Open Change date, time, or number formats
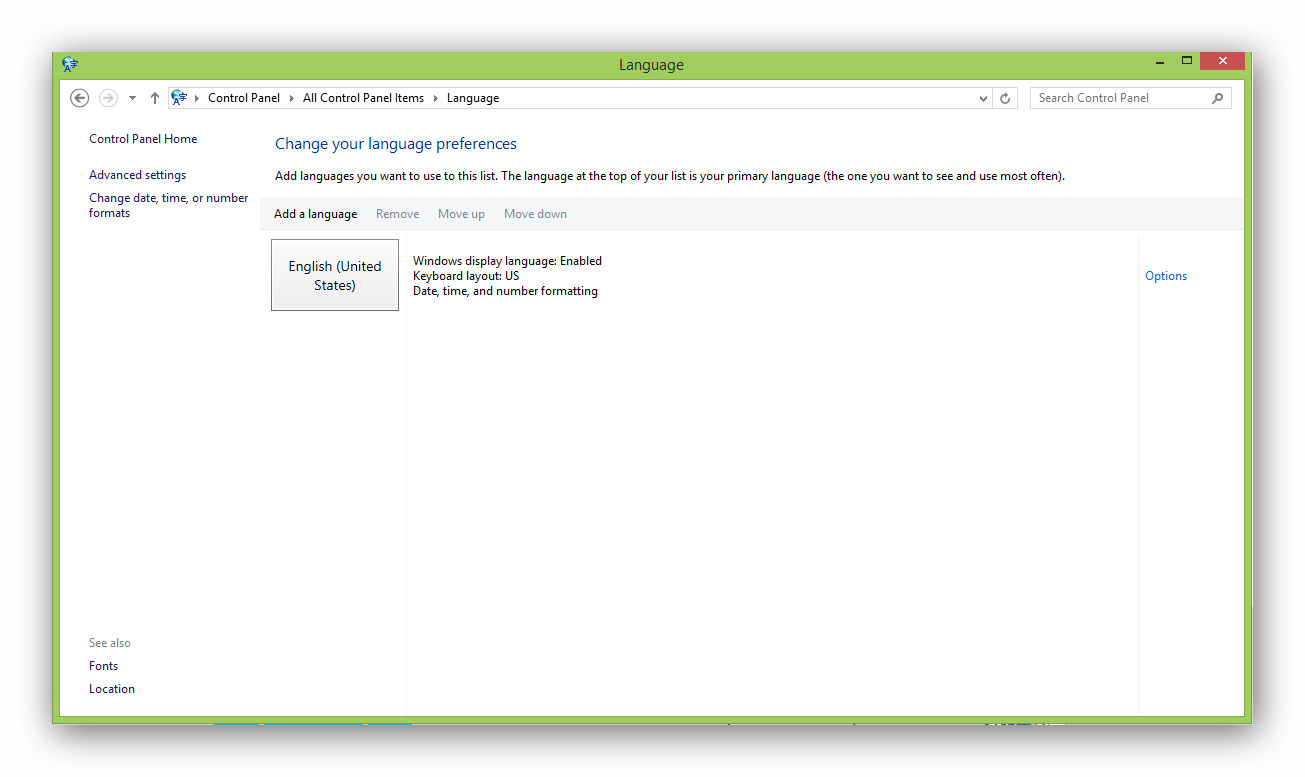Viewport: 1305px width, 777px height. [x=168, y=205]
